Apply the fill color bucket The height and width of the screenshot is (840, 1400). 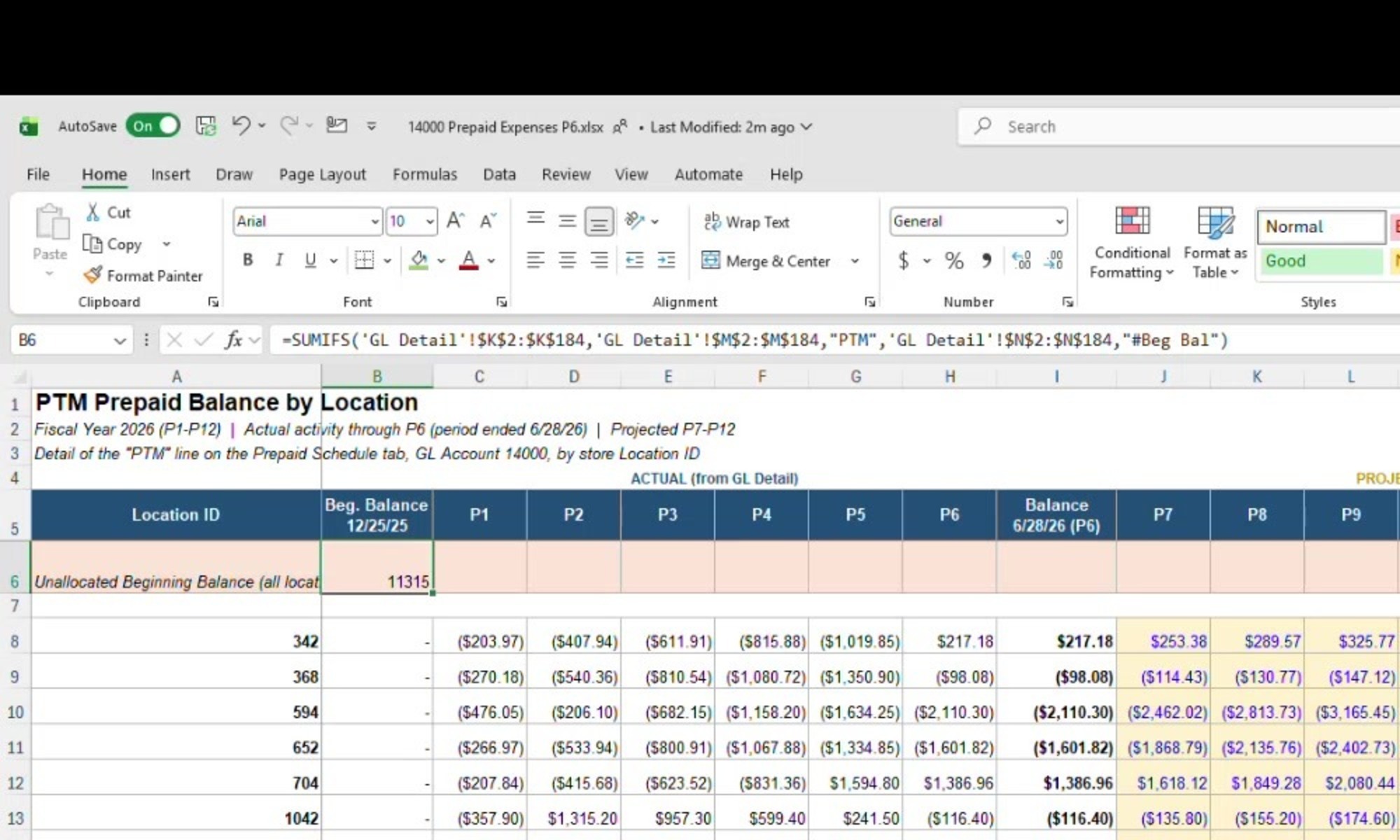click(x=419, y=260)
